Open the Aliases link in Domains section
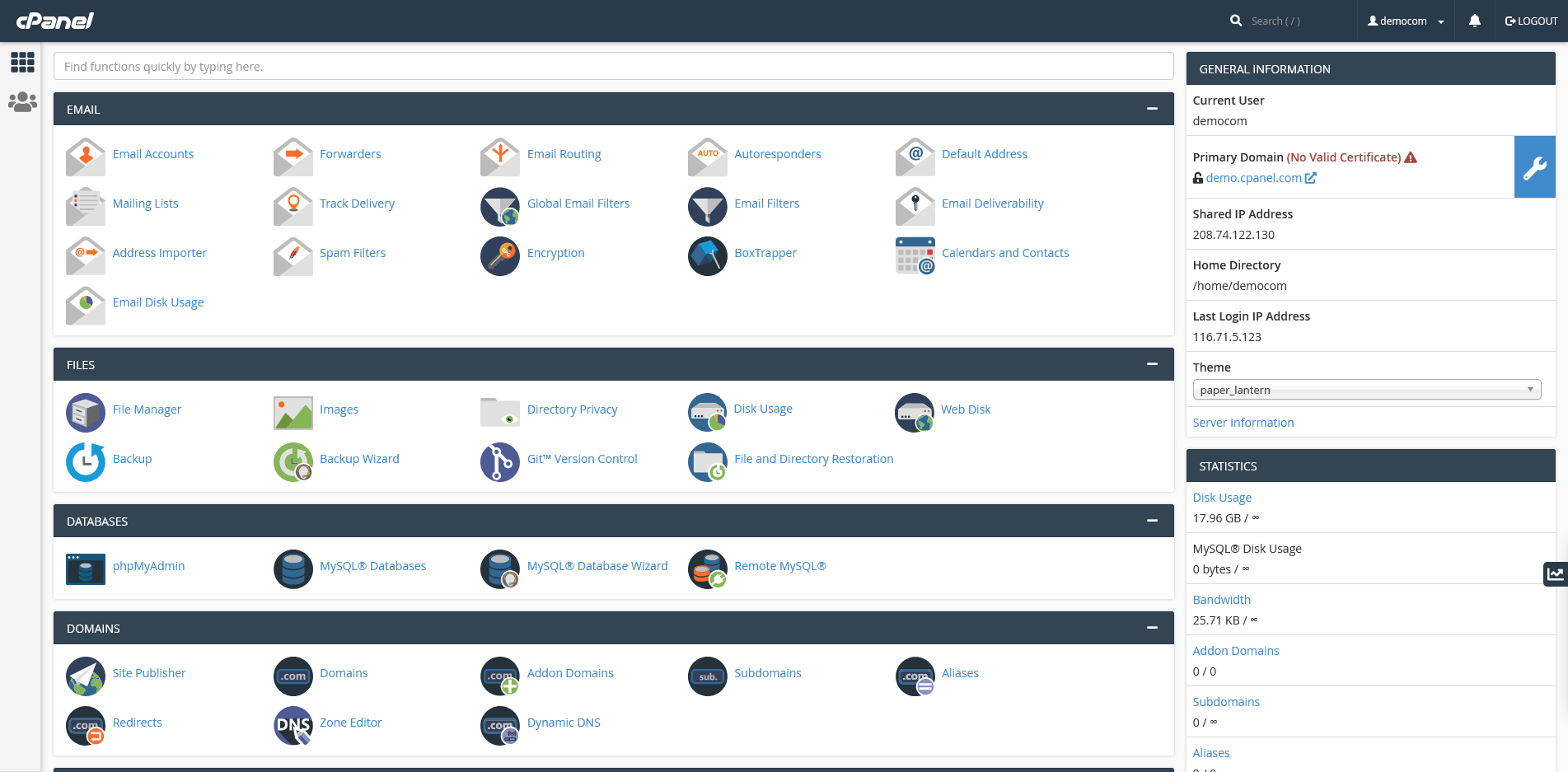The image size is (1568, 772). click(x=960, y=673)
